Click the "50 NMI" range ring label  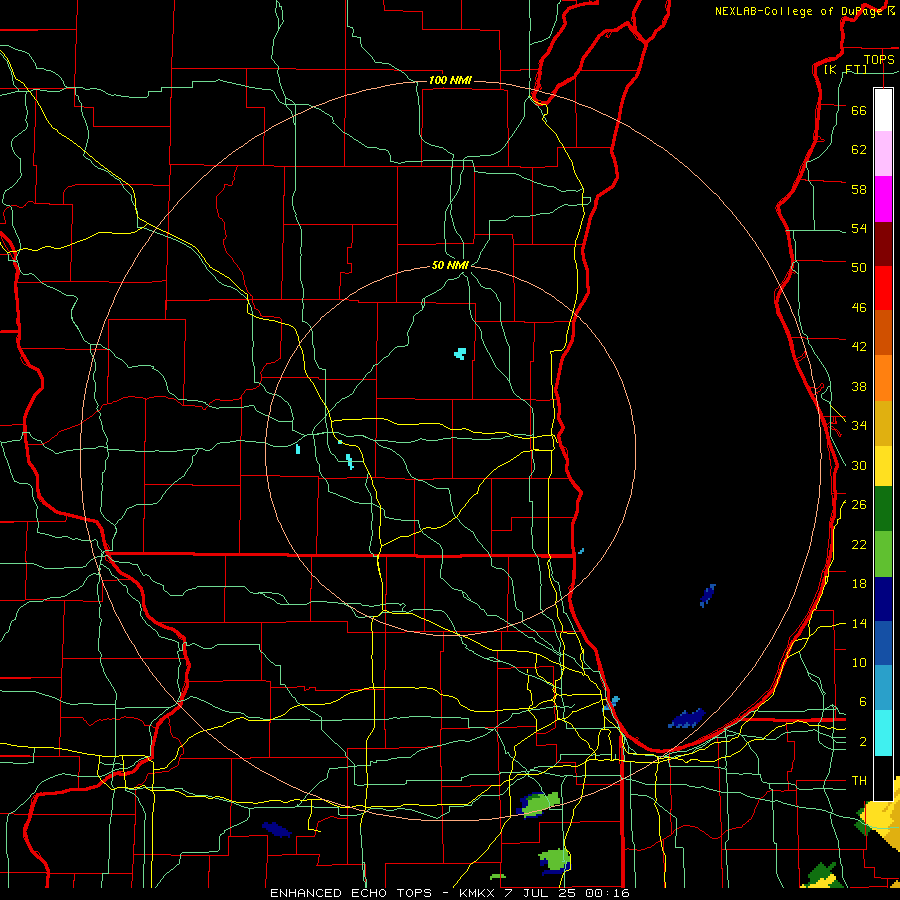(x=450, y=265)
